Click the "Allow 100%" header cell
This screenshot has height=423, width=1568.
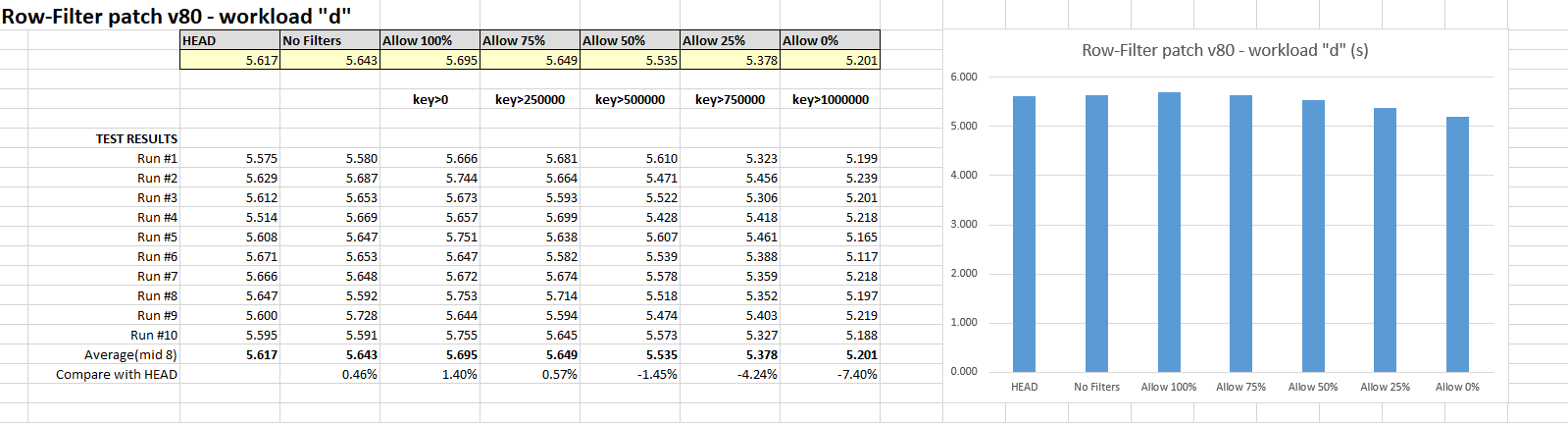[430, 40]
